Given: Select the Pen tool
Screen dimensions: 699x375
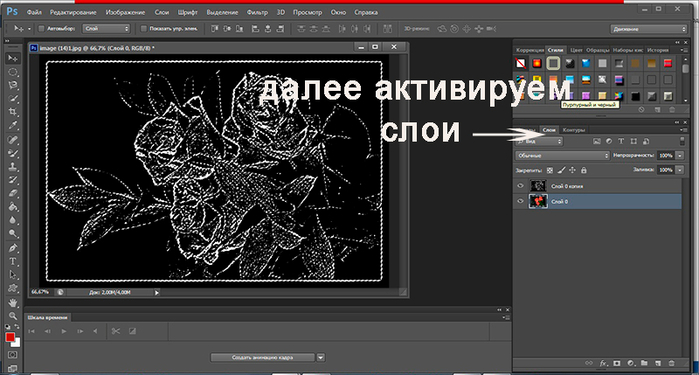Looking at the screenshot, I should [x=12, y=248].
